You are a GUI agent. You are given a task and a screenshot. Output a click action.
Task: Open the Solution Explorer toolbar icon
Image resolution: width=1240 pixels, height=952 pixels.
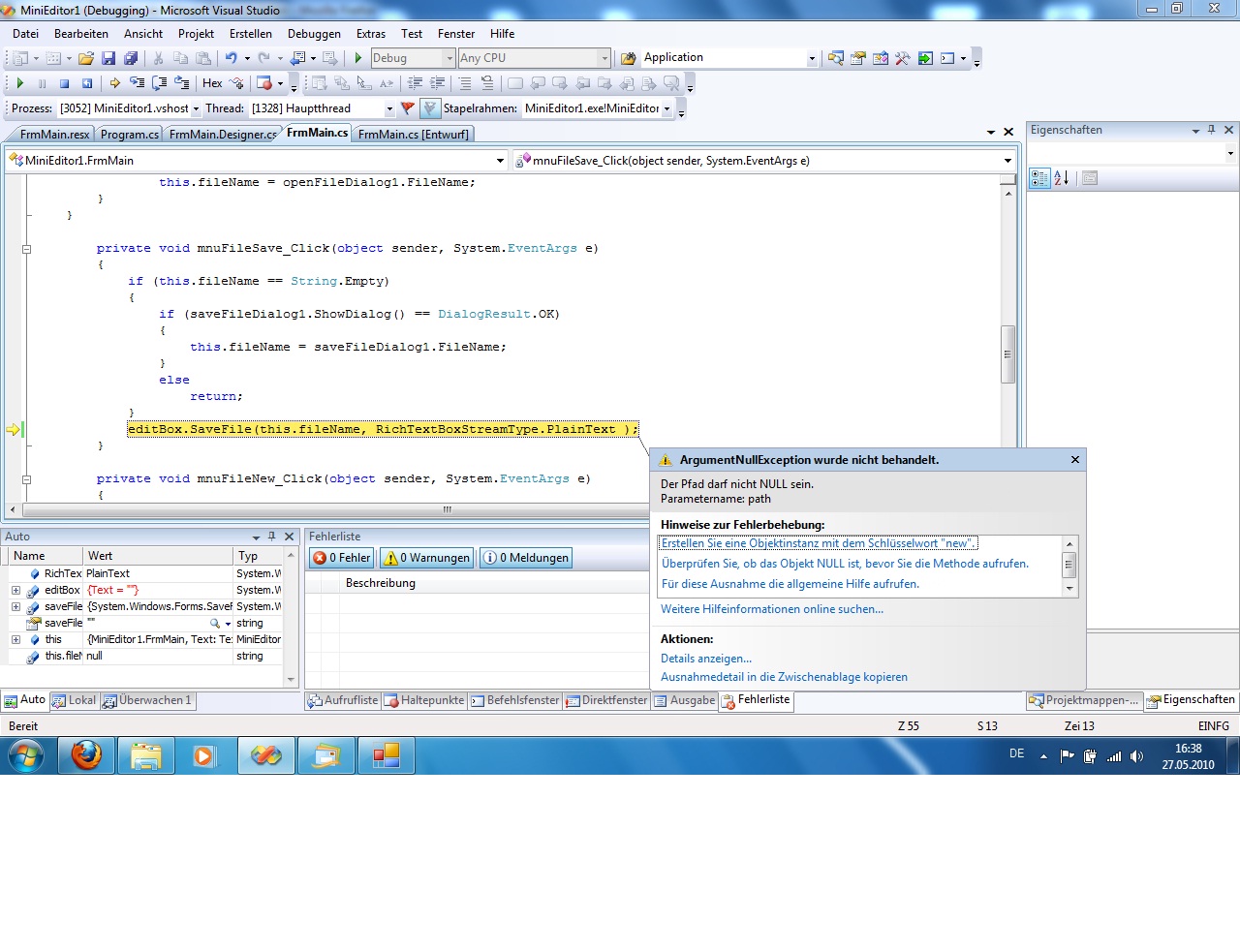tap(835, 58)
